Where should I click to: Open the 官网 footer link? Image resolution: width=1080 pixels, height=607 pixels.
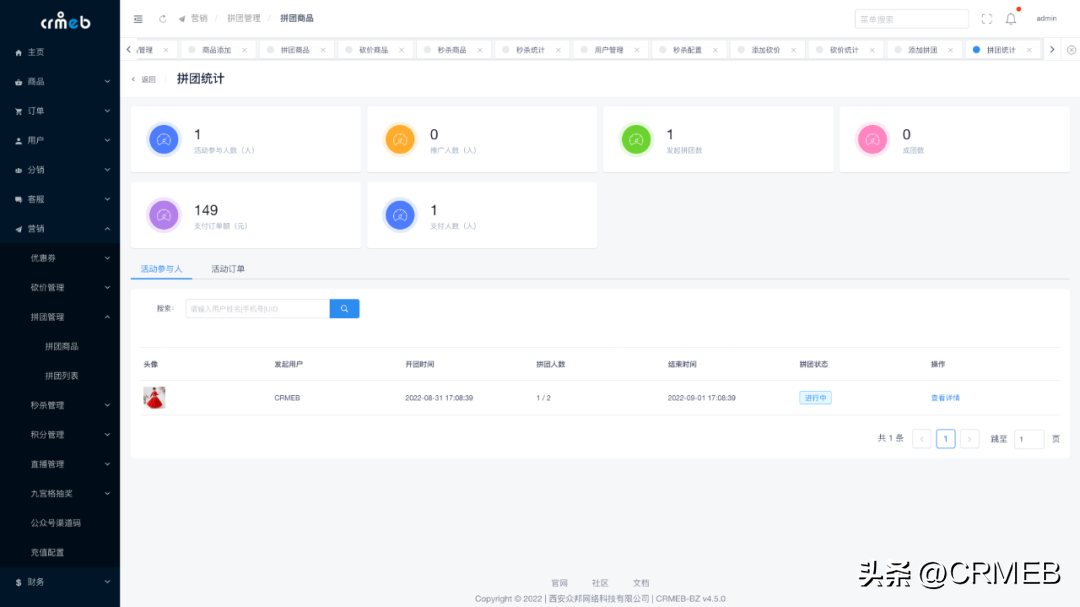[x=559, y=583]
